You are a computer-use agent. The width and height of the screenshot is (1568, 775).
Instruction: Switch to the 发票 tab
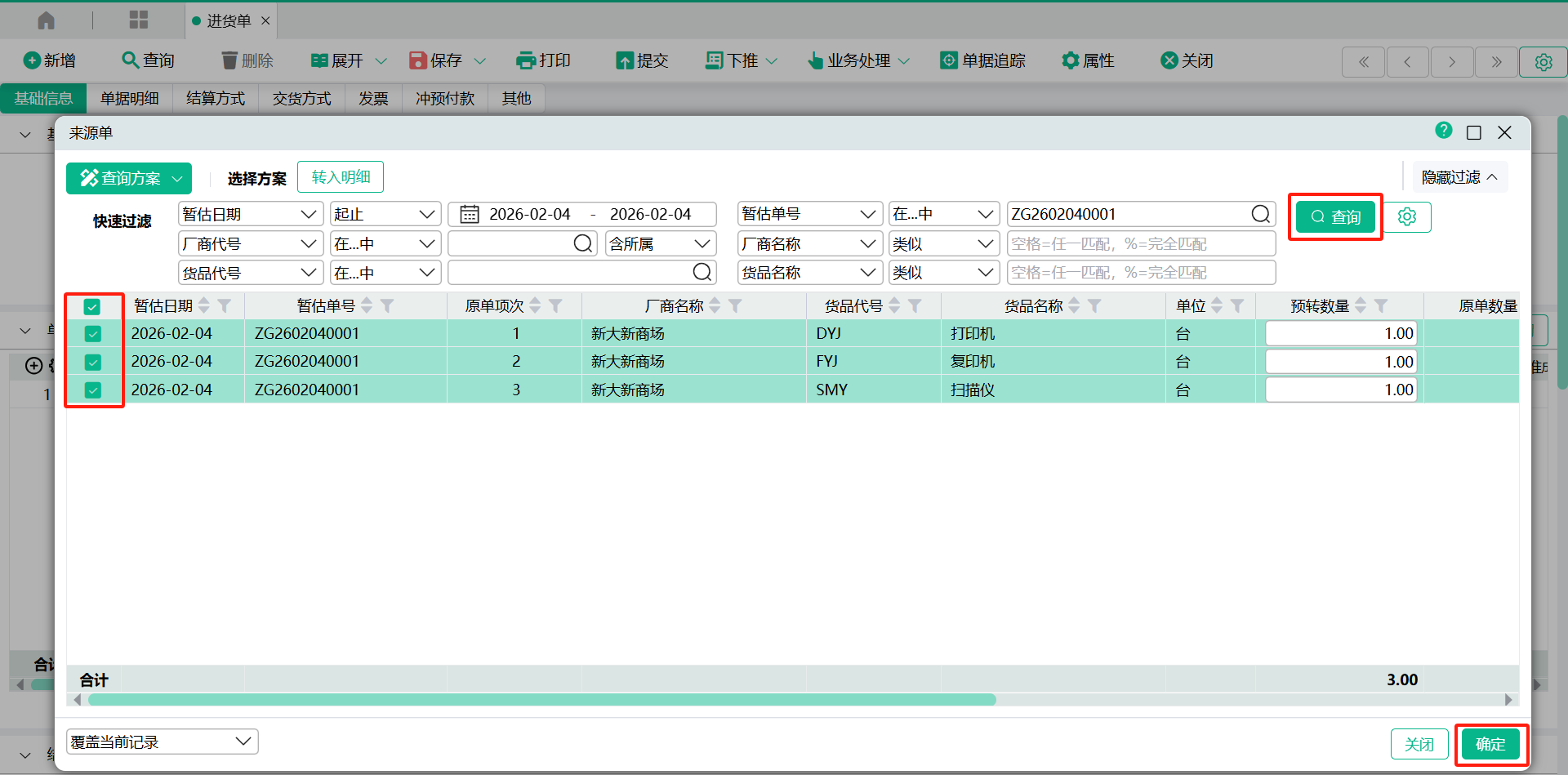coord(373,99)
